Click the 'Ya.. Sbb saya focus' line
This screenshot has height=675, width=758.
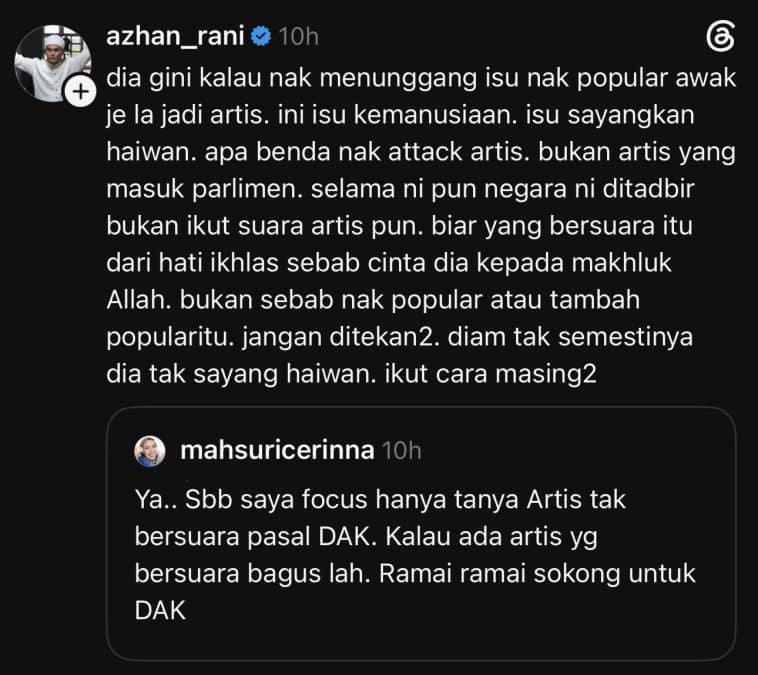251,499
